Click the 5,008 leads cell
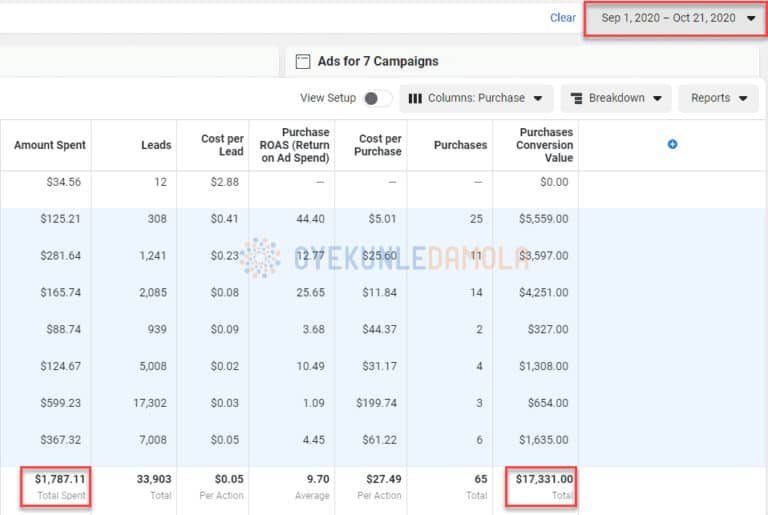Viewport: 768px width, 515px height. coord(153,366)
